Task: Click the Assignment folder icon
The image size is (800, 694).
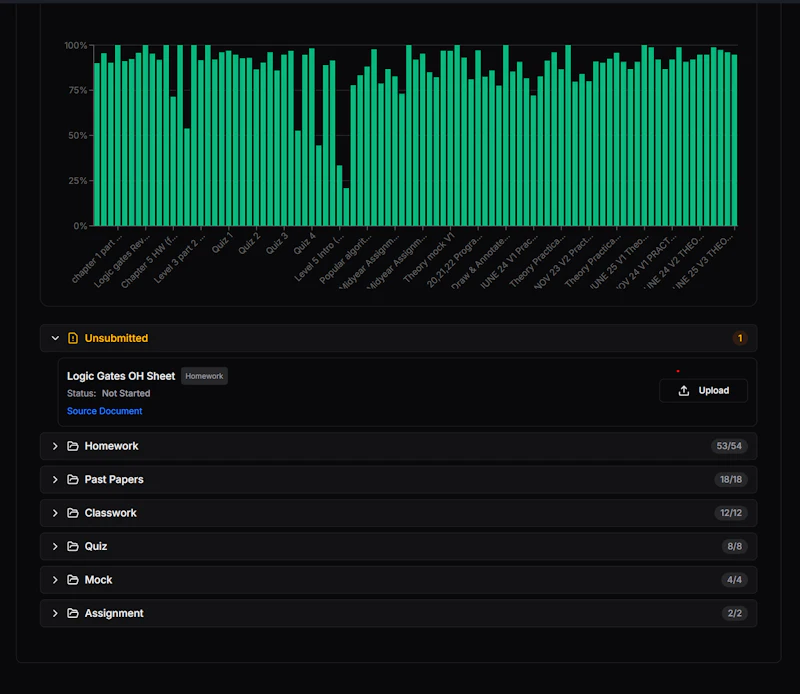Action: (73, 613)
